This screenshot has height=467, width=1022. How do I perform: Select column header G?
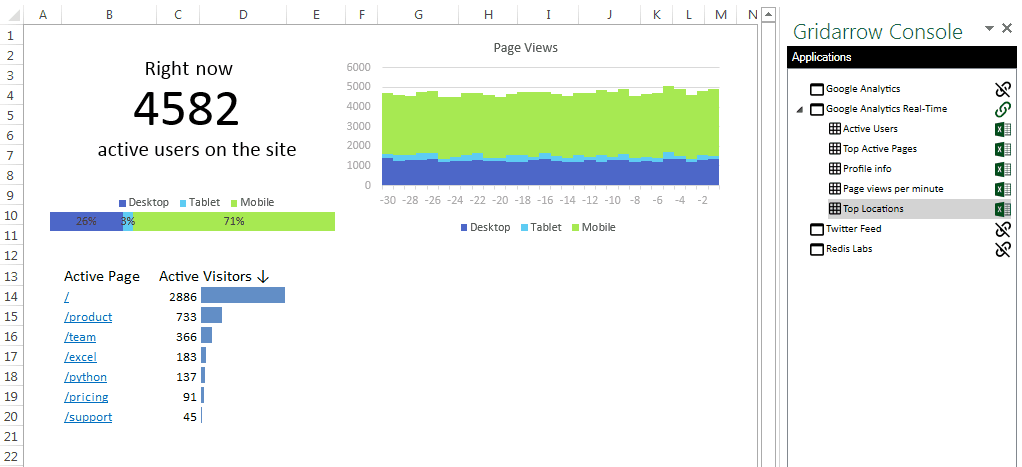pyautogui.click(x=418, y=14)
